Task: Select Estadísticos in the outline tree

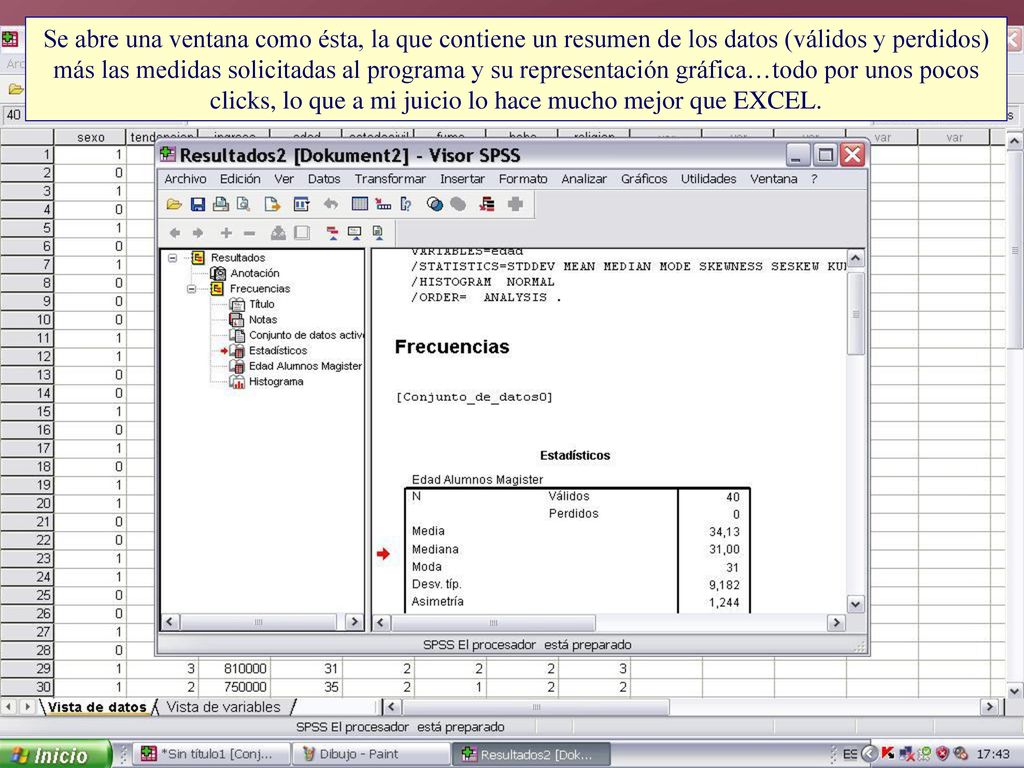Action: 278,351
